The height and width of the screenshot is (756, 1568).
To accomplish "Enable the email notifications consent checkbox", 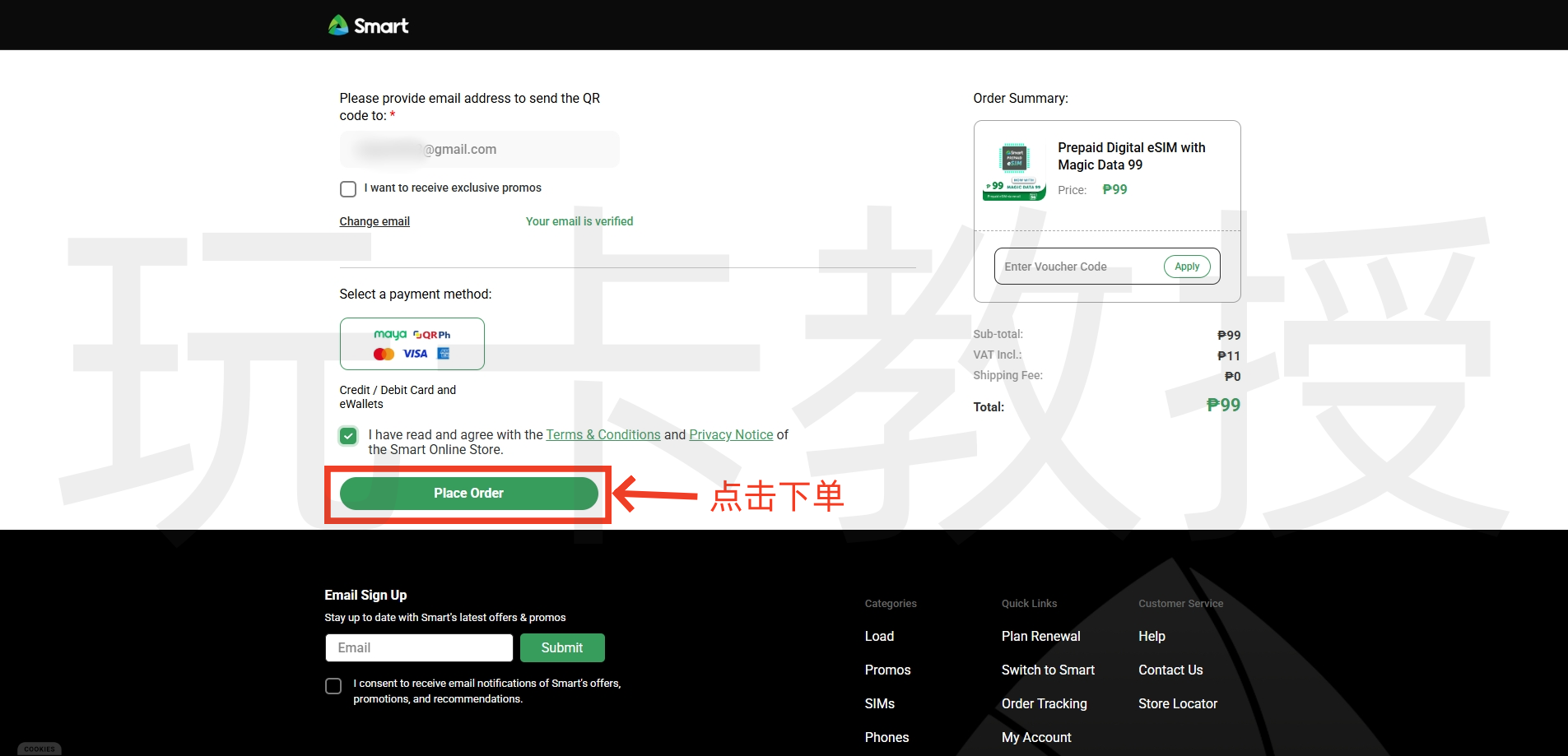I will 333,686.
